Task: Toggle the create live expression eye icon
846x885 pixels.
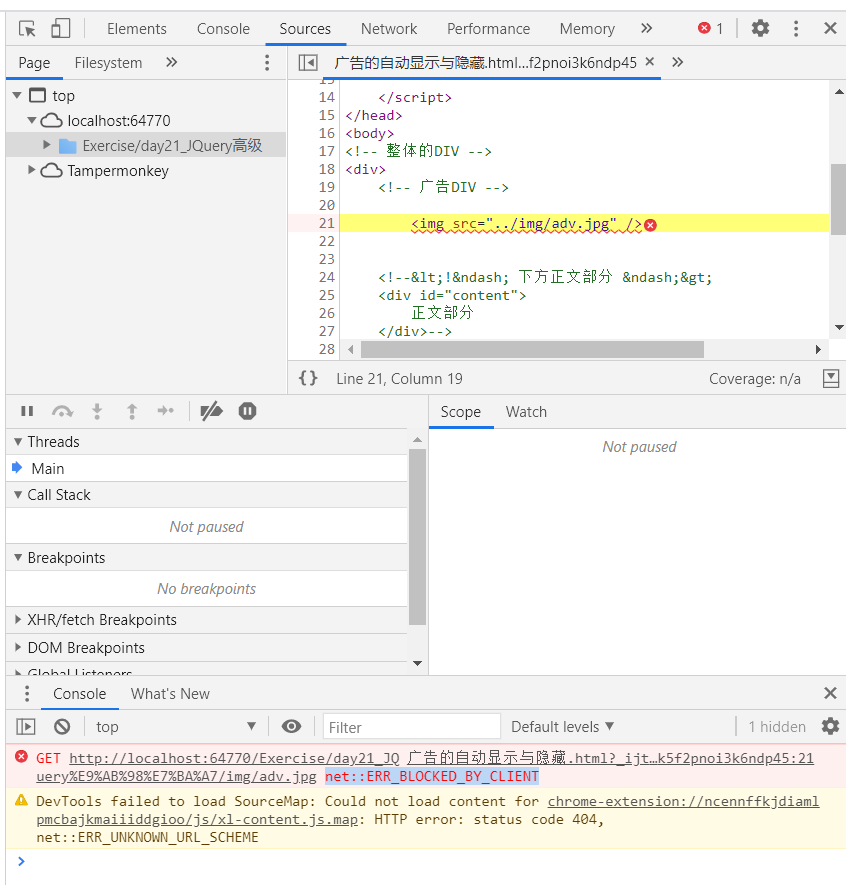Action: [x=289, y=726]
